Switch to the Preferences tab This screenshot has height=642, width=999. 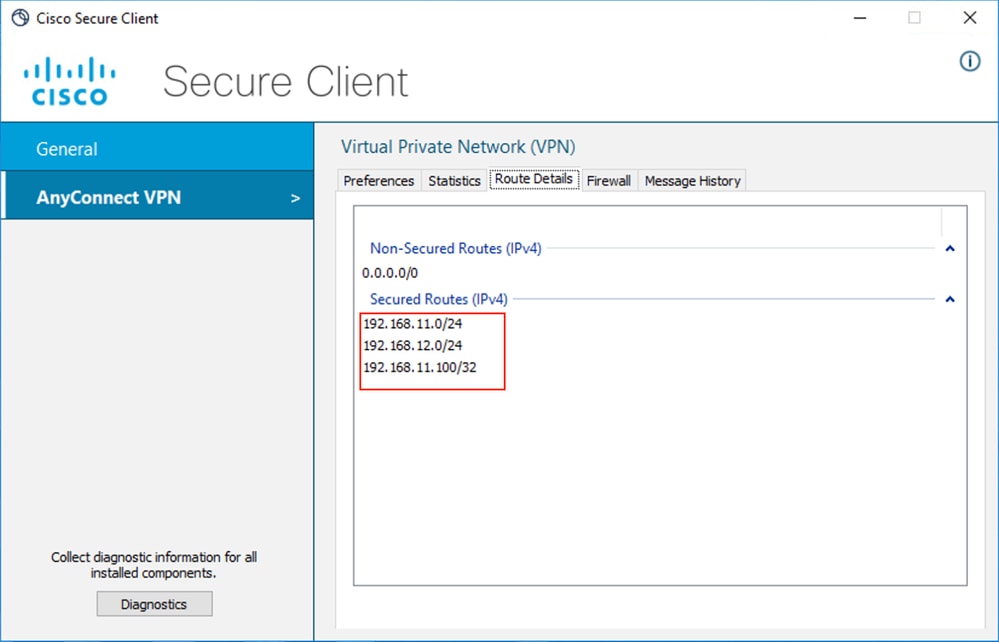pos(378,181)
